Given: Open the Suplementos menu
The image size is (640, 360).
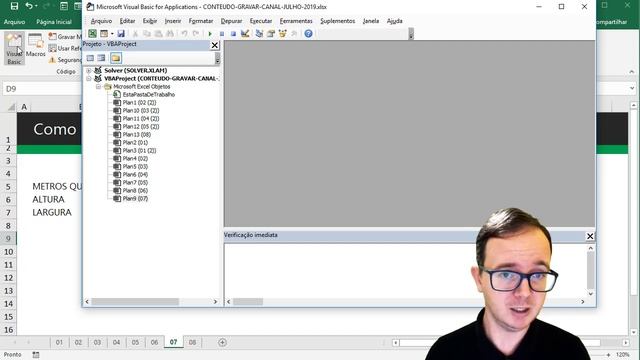Looking at the screenshot, I should click(338, 21).
